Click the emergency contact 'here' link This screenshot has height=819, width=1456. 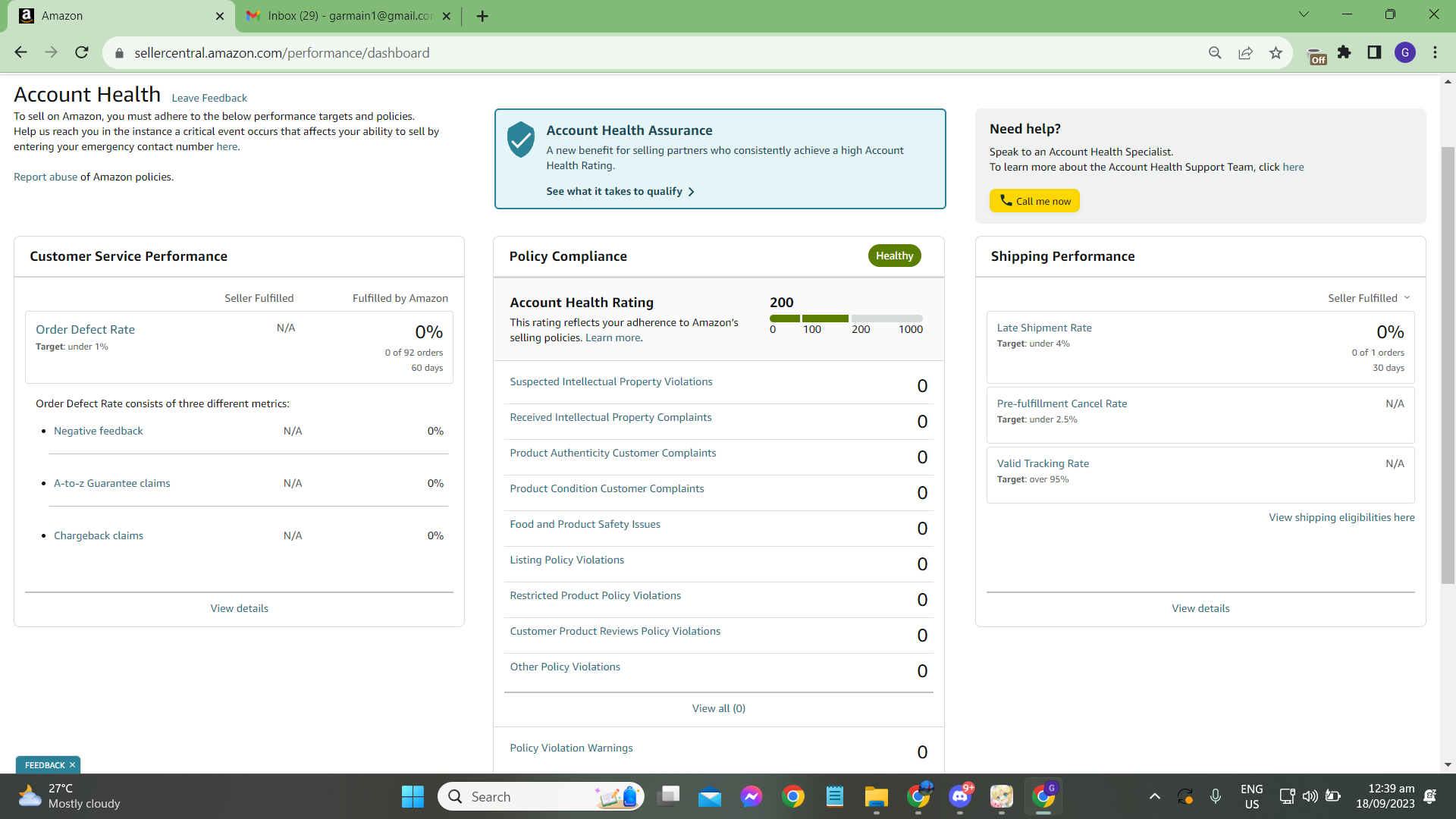pos(227,146)
